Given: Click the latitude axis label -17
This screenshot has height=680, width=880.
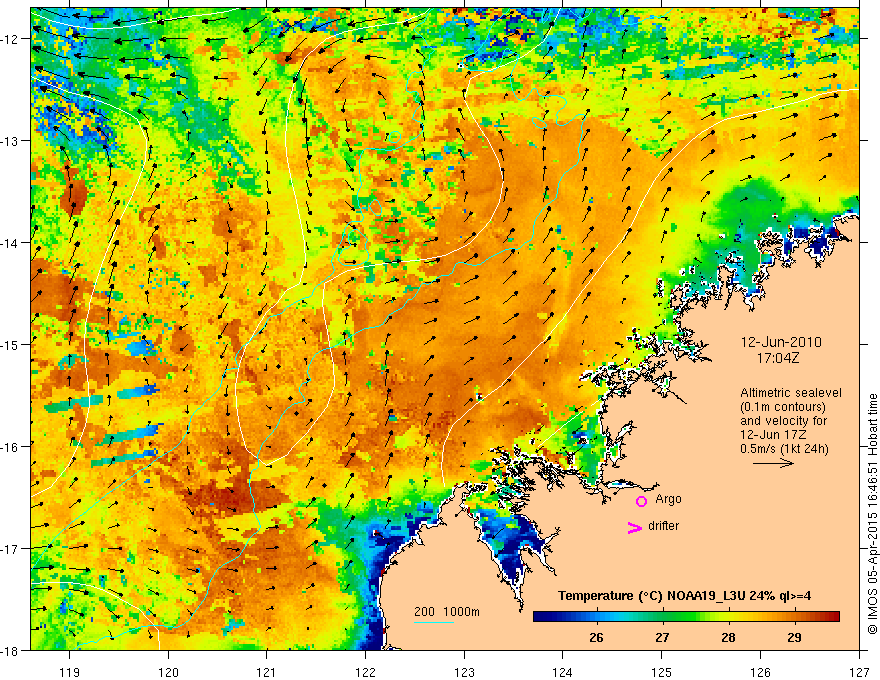Looking at the screenshot, I should coord(11,549).
